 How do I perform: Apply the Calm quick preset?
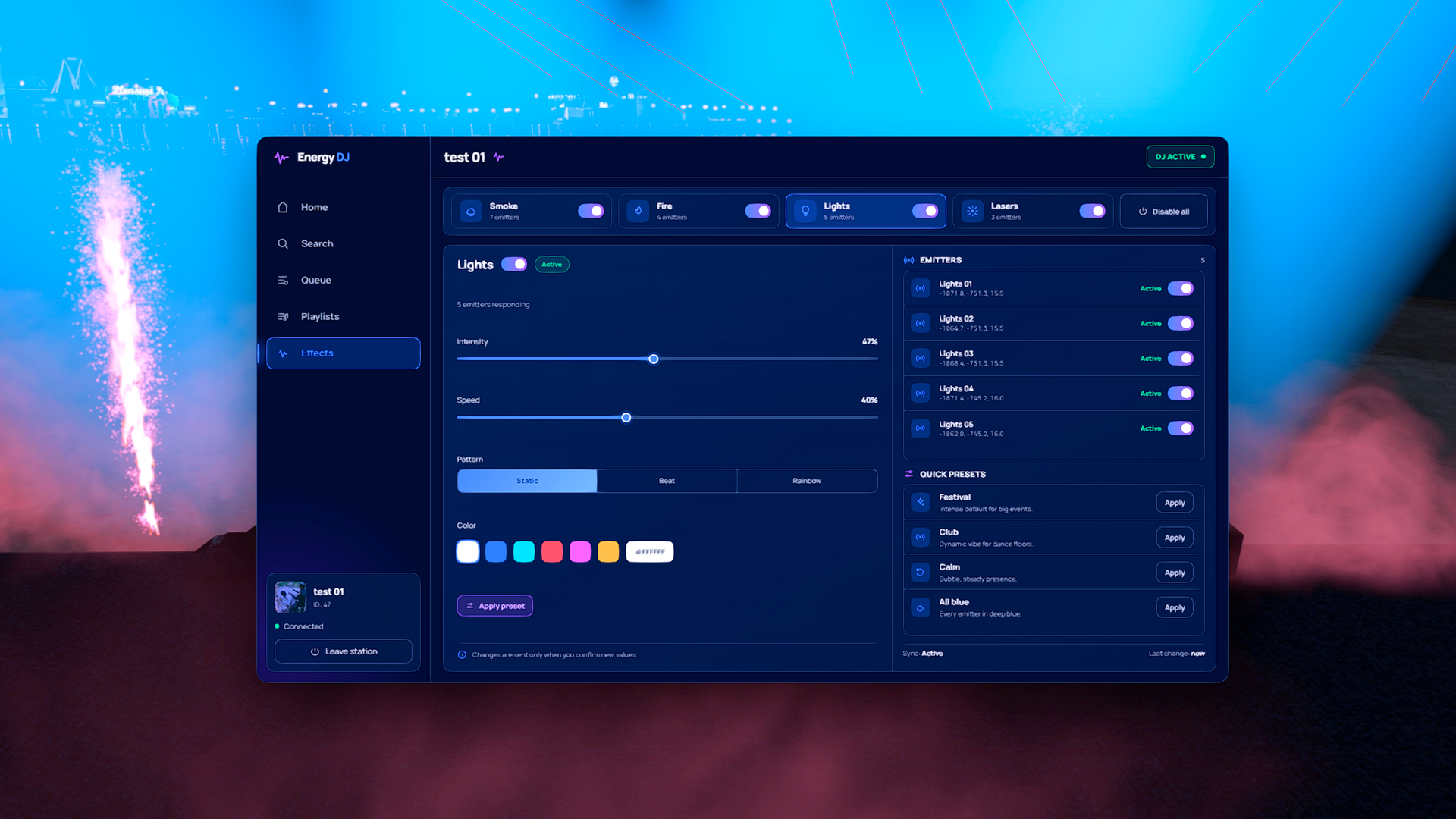pyautogui.click(x=1175, y=573)
